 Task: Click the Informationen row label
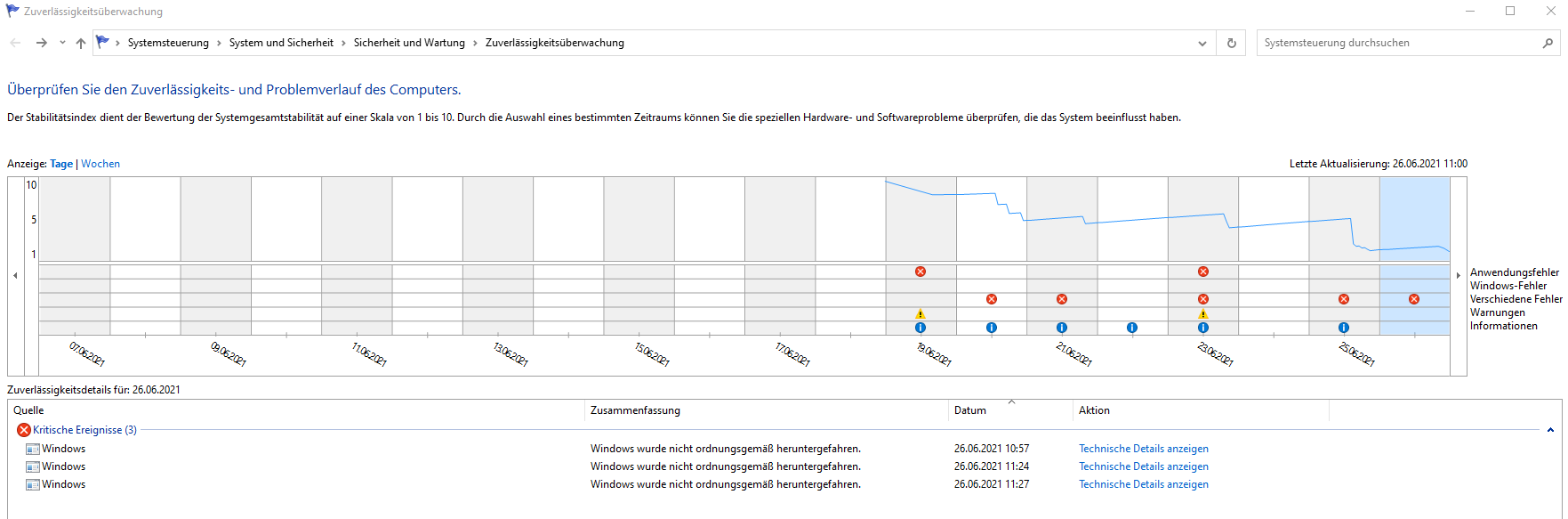(x=1504, y=326)
